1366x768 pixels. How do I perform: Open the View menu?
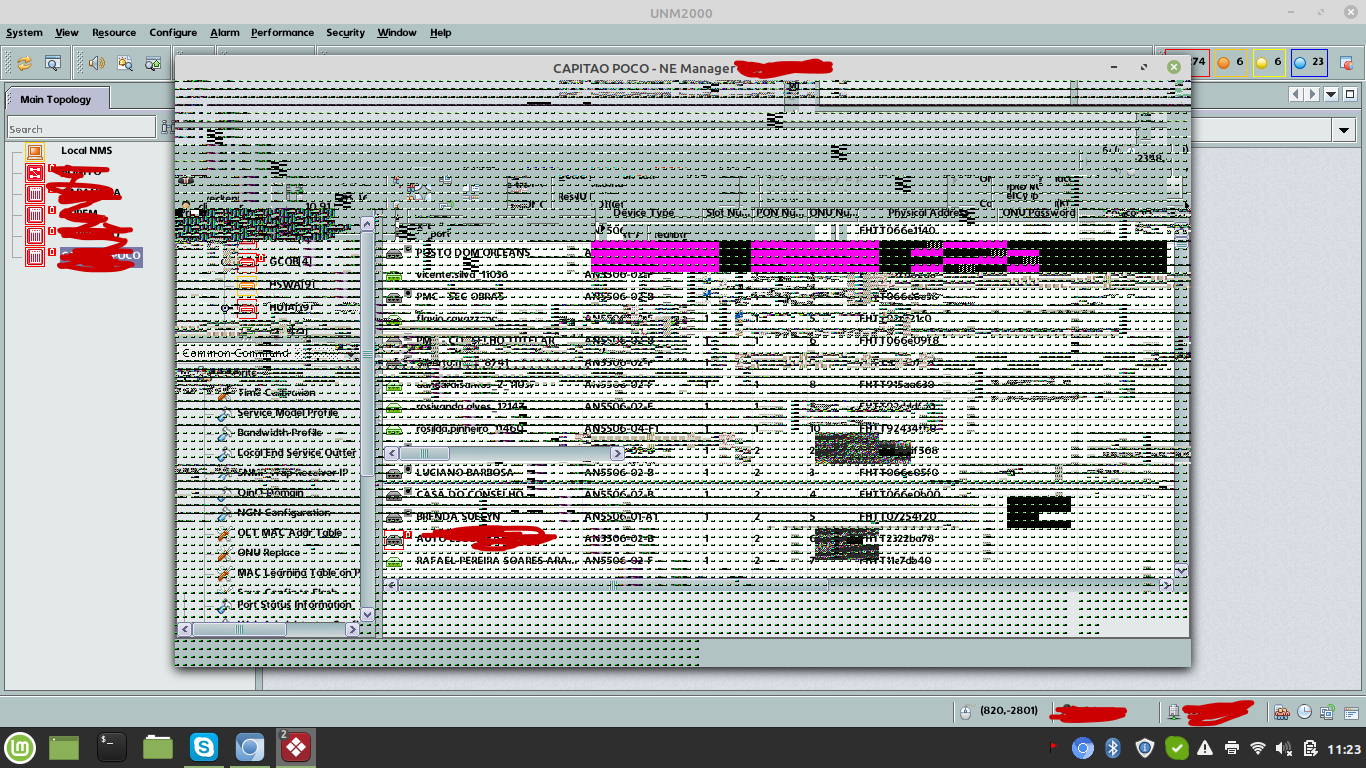tap(67, 32)
